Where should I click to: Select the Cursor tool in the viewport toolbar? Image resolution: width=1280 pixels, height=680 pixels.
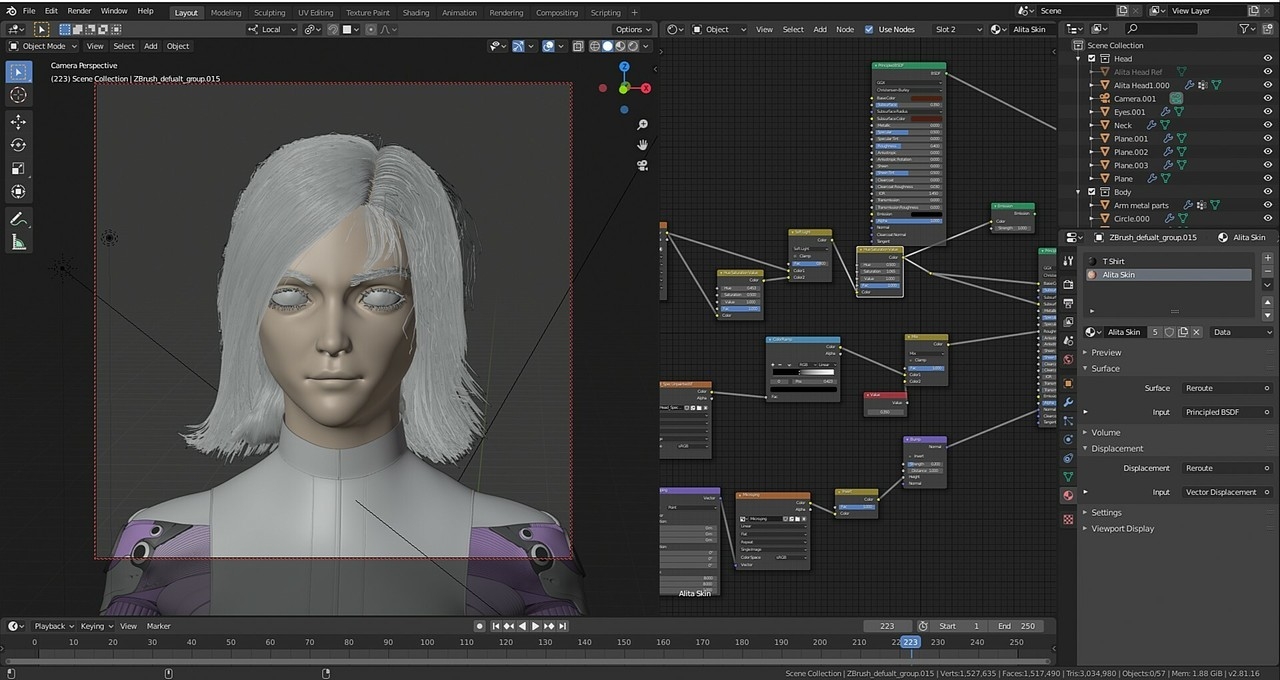point(18,95)
